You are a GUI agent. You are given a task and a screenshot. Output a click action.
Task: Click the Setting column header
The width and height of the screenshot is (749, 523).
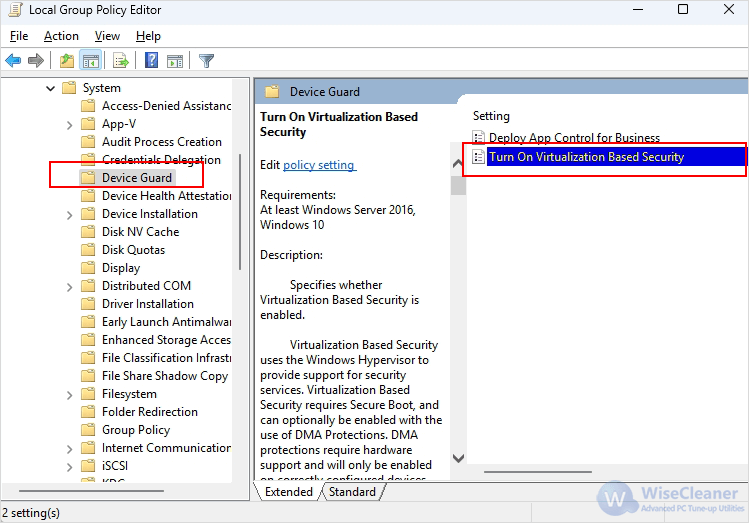(x=491, y=116)
